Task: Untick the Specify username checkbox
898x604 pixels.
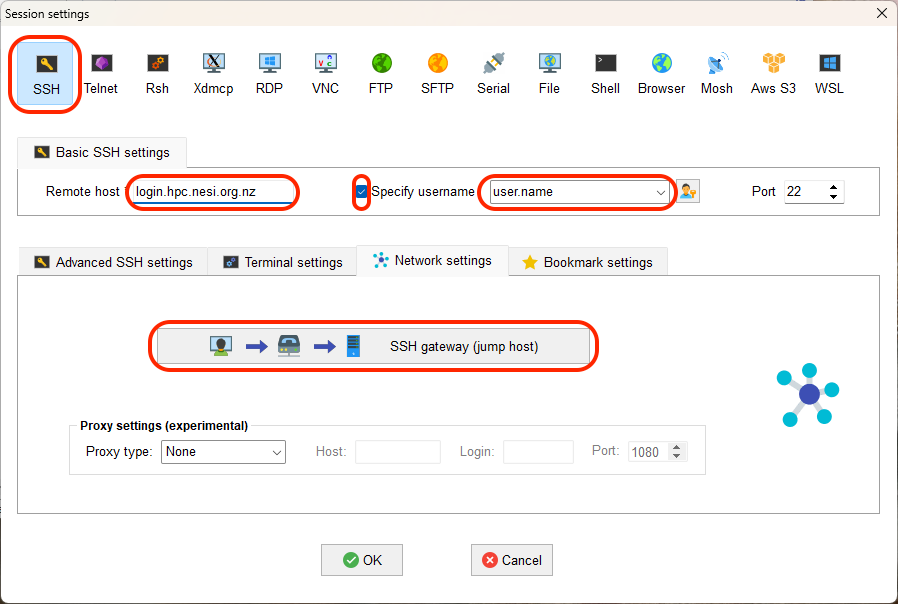Action: pos(361,192)
